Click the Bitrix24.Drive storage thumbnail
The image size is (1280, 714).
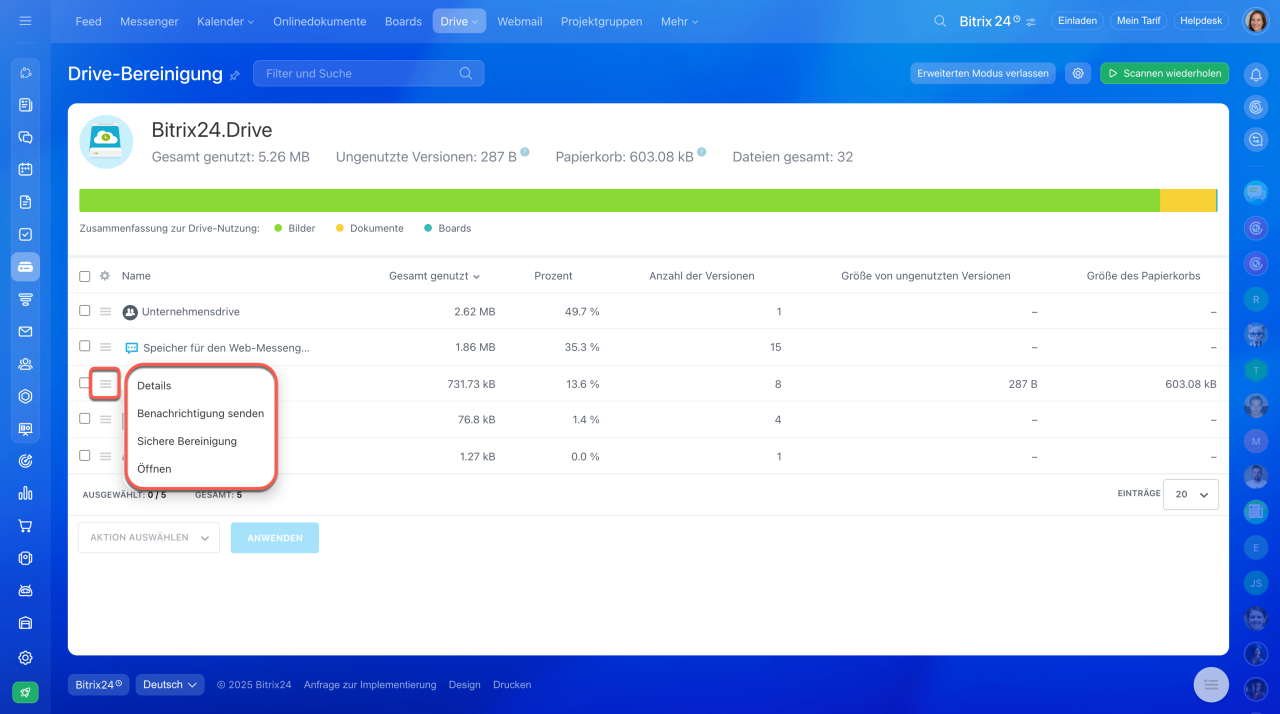pos(106,142)
